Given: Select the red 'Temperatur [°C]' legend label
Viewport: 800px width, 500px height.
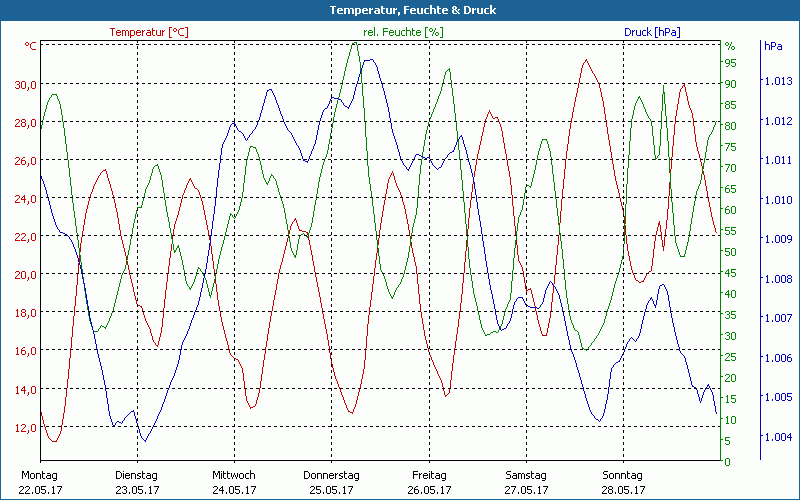Looking at the screenshot, I should click(148, 32).
